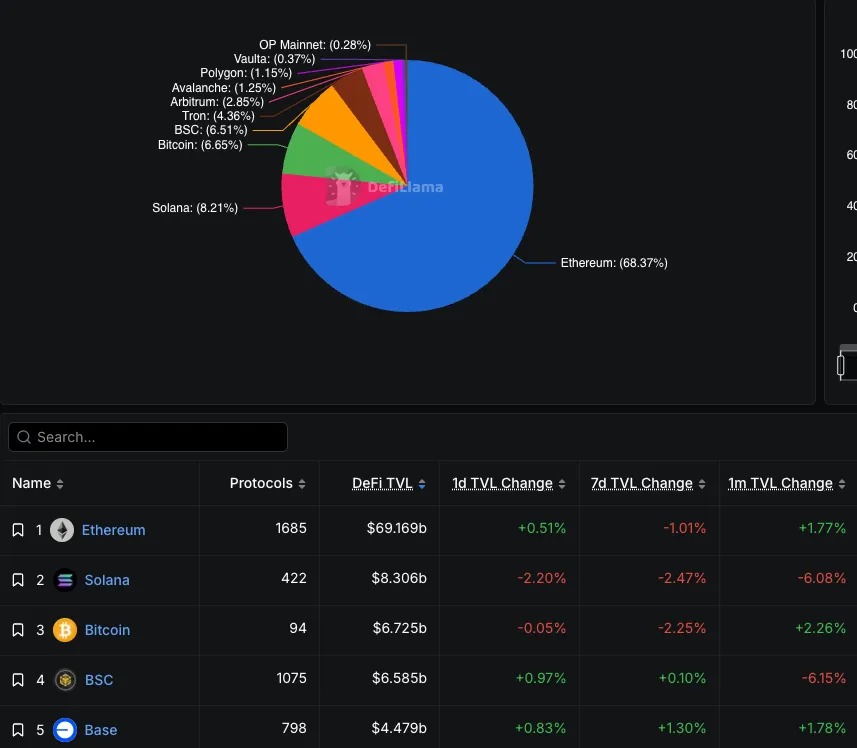The height and width of the screenshot is (748, 857).
Task: Toggle the bookmark for Ethereum row
Action: tap(16, 530)
